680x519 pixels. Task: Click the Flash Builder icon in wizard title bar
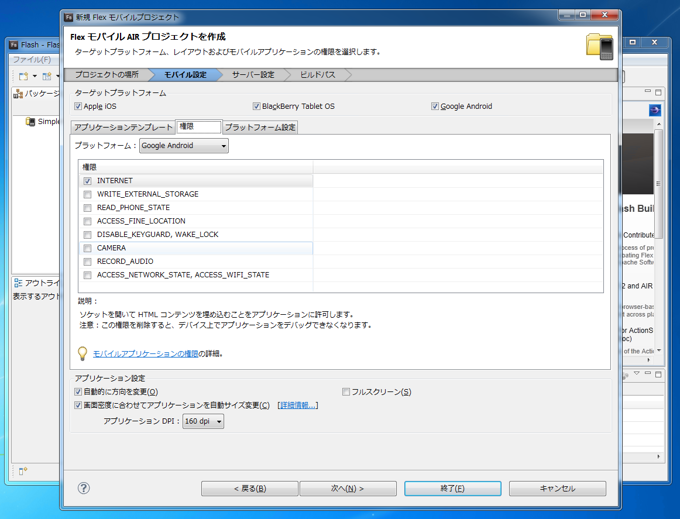point(69,17)
